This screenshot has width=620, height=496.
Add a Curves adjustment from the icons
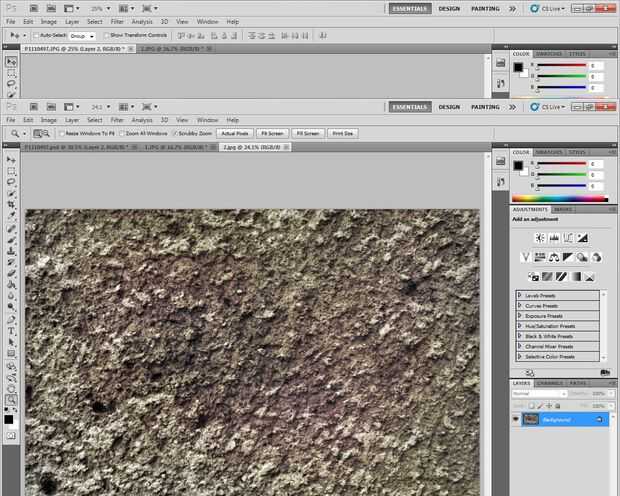567,238
